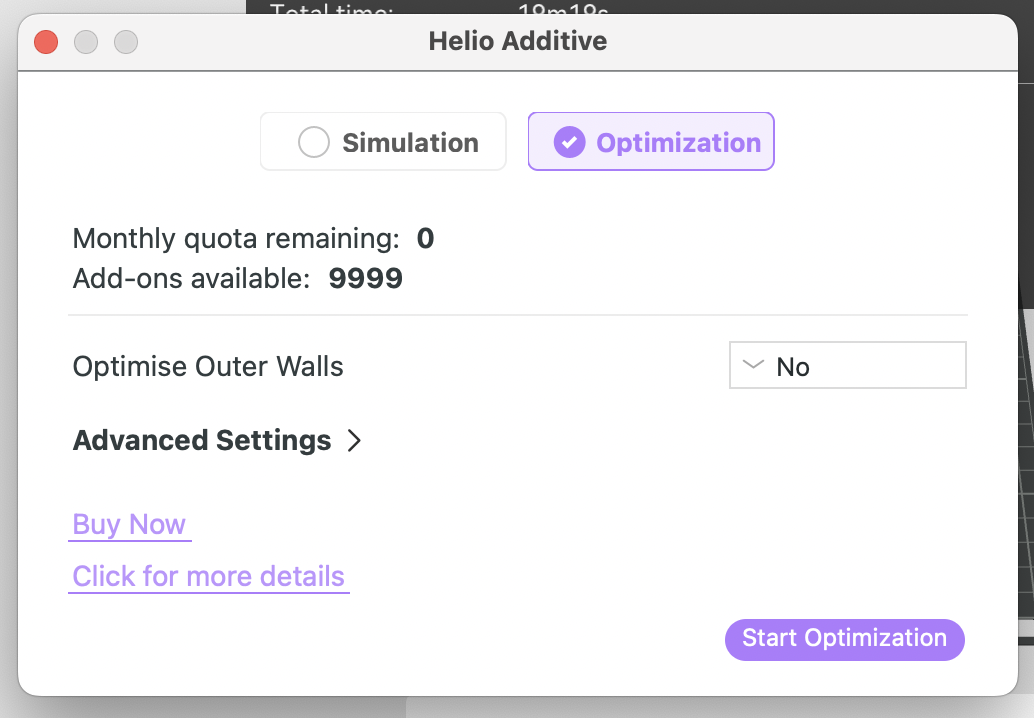Screen dimensions: 1034x718
Task: Click the Add-ons available count 9999
Action: [364, 278]
